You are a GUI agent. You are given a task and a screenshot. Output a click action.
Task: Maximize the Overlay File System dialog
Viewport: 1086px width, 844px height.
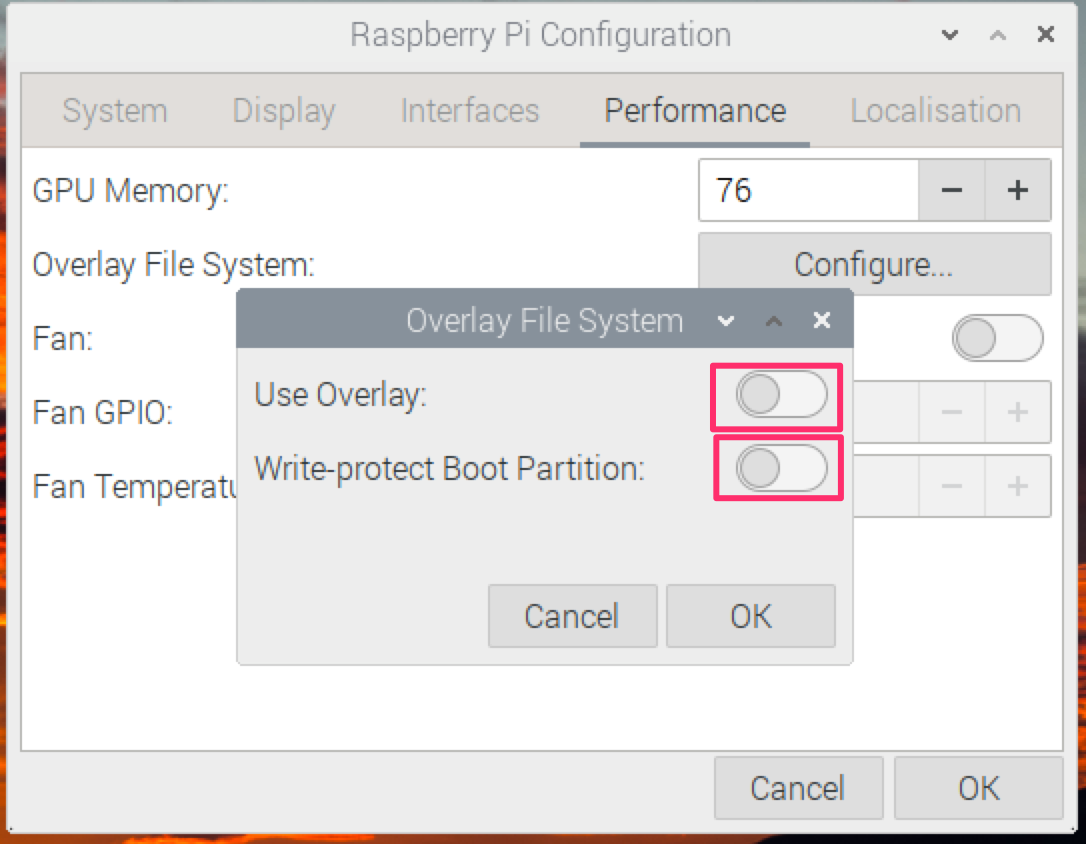pyautogui.click(x=773, y=321)
